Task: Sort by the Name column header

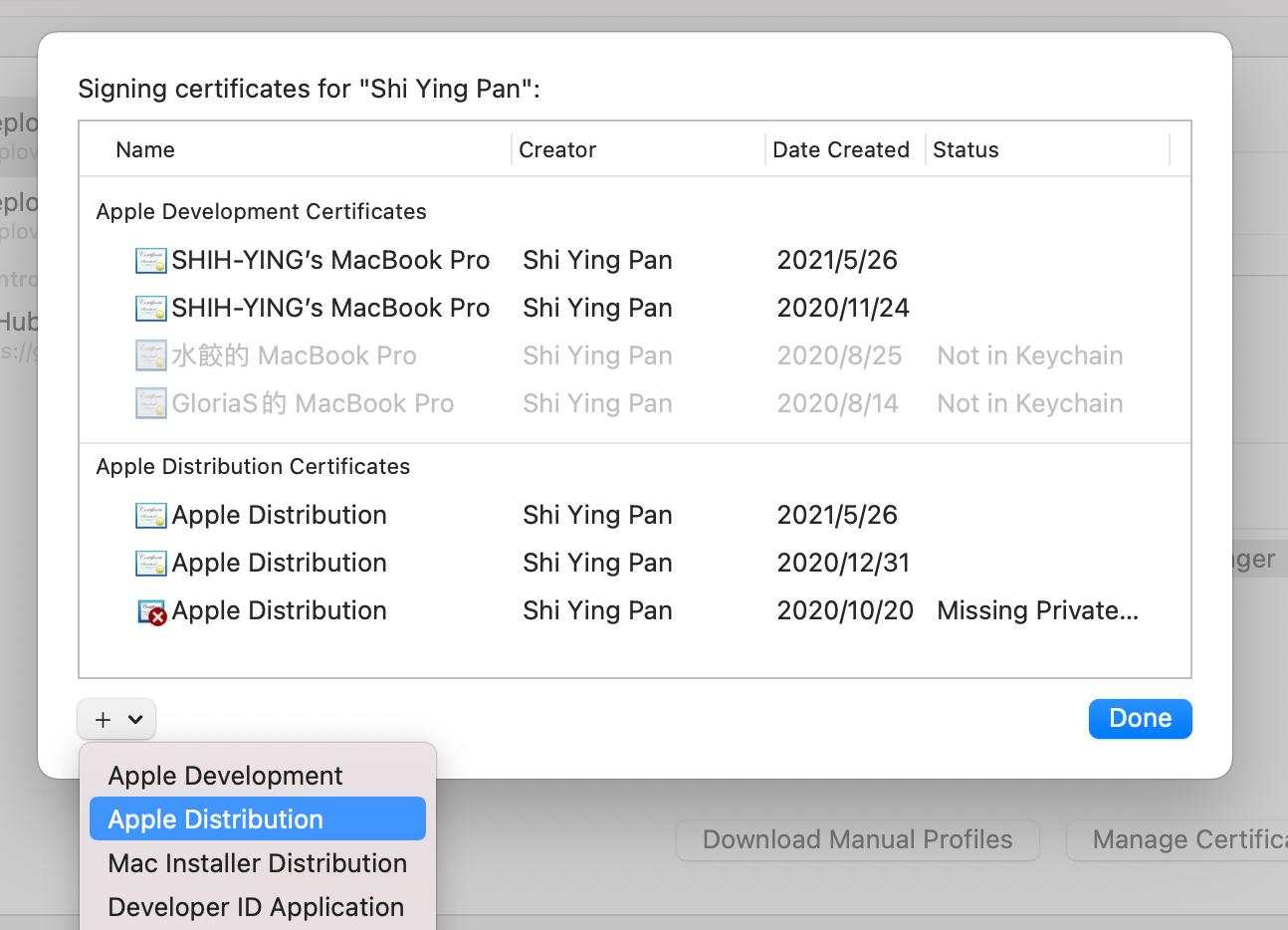Action: pos(145,150)
